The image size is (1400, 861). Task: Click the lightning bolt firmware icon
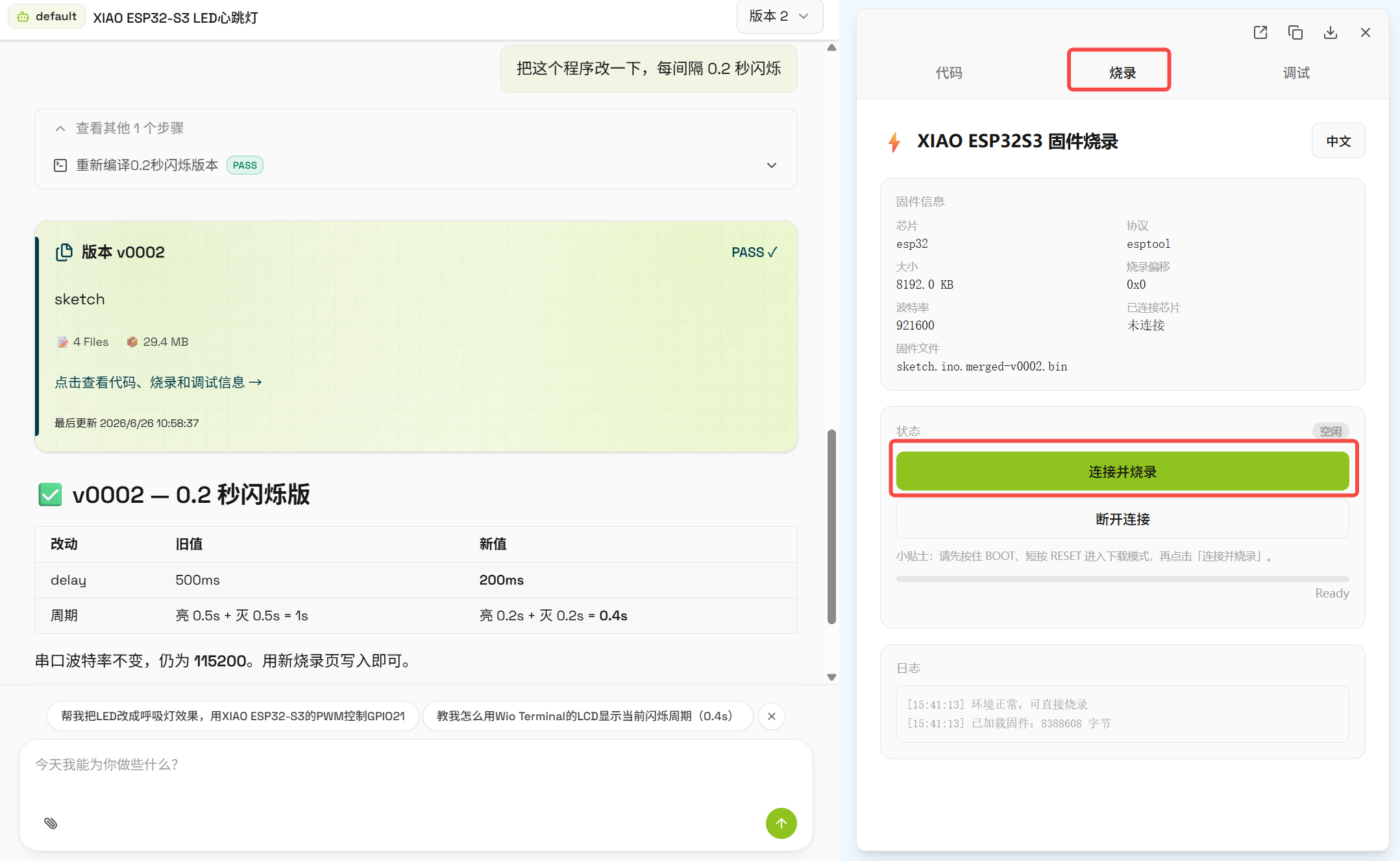pos(894,141)
